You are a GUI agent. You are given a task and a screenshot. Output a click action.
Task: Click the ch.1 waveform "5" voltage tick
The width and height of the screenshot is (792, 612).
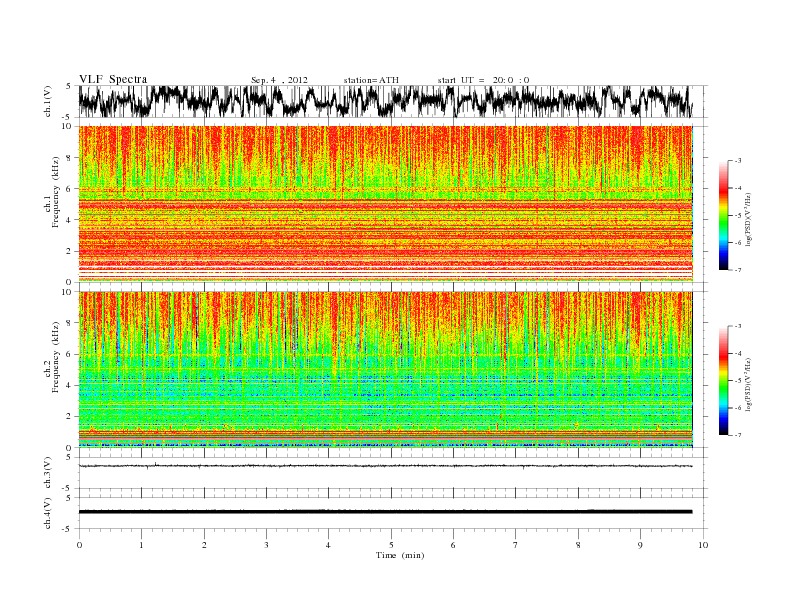click(68, 86)
